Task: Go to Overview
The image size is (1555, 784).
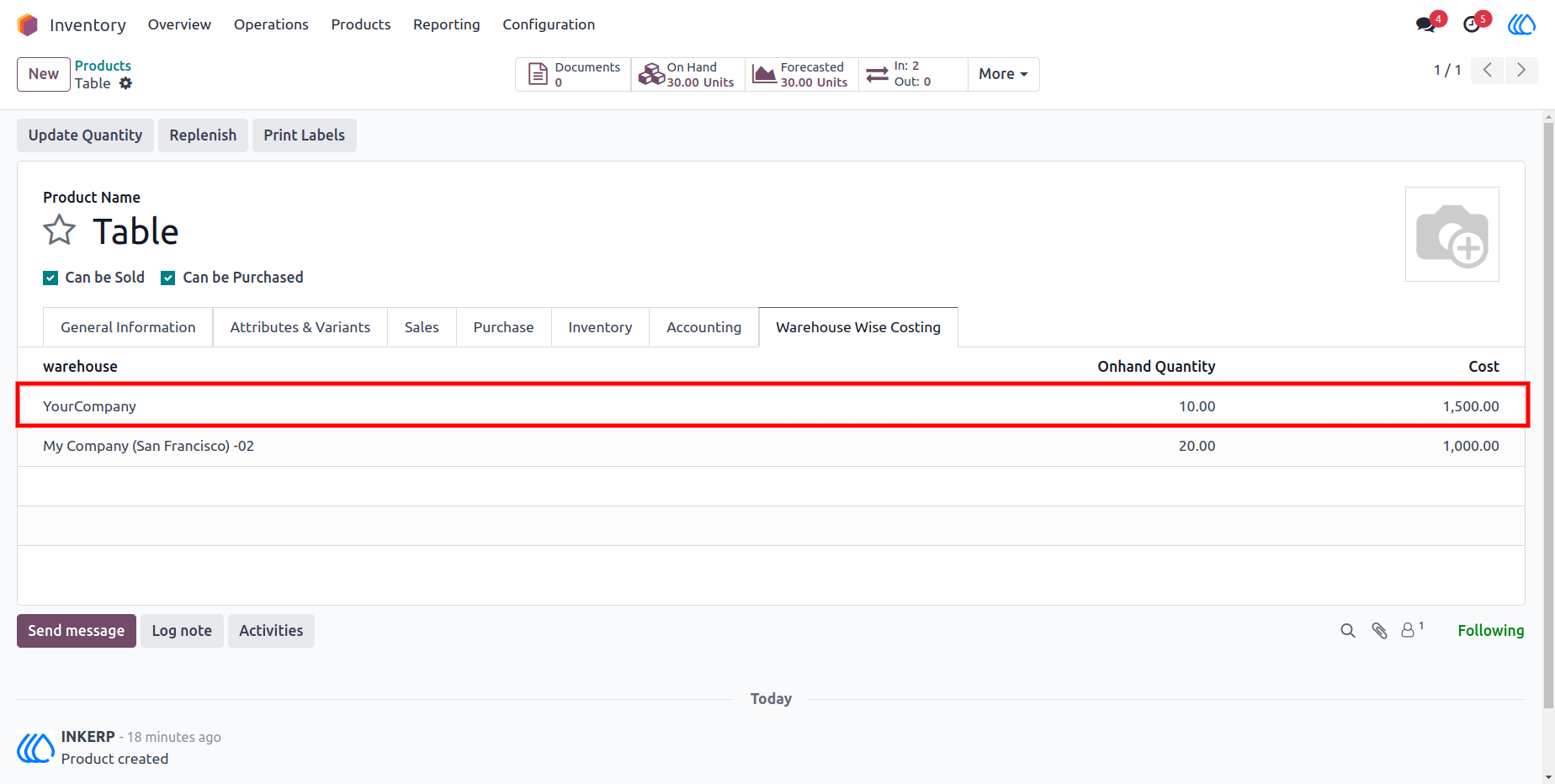Action: click(x=179, y=24)
